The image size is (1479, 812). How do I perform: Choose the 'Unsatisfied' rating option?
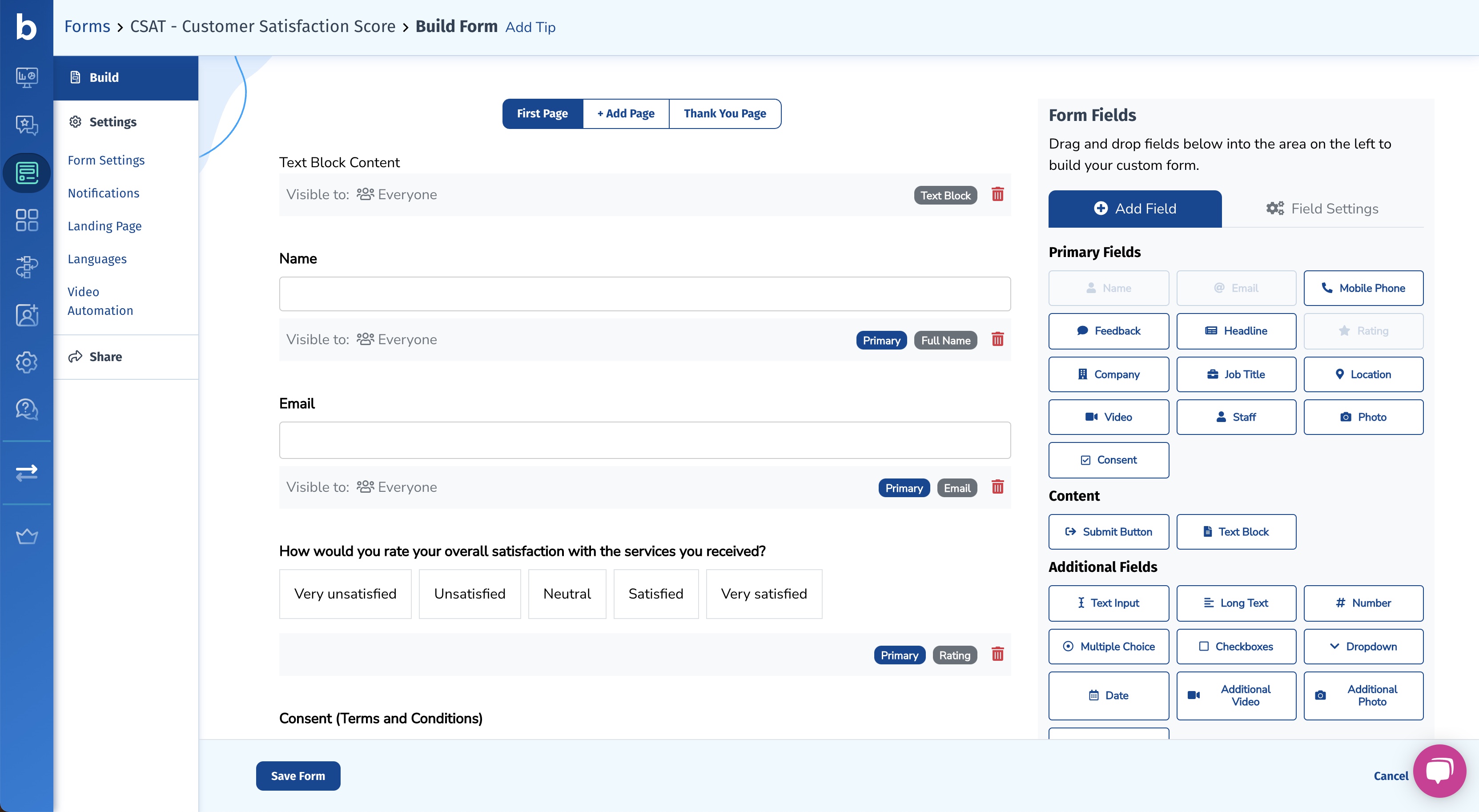[x=469, y=594]
